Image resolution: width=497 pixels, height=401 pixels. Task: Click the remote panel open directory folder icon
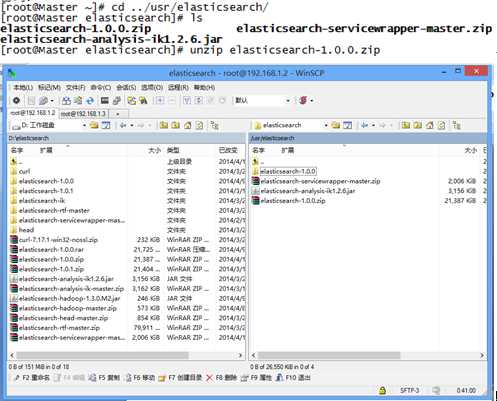point(336,125)
